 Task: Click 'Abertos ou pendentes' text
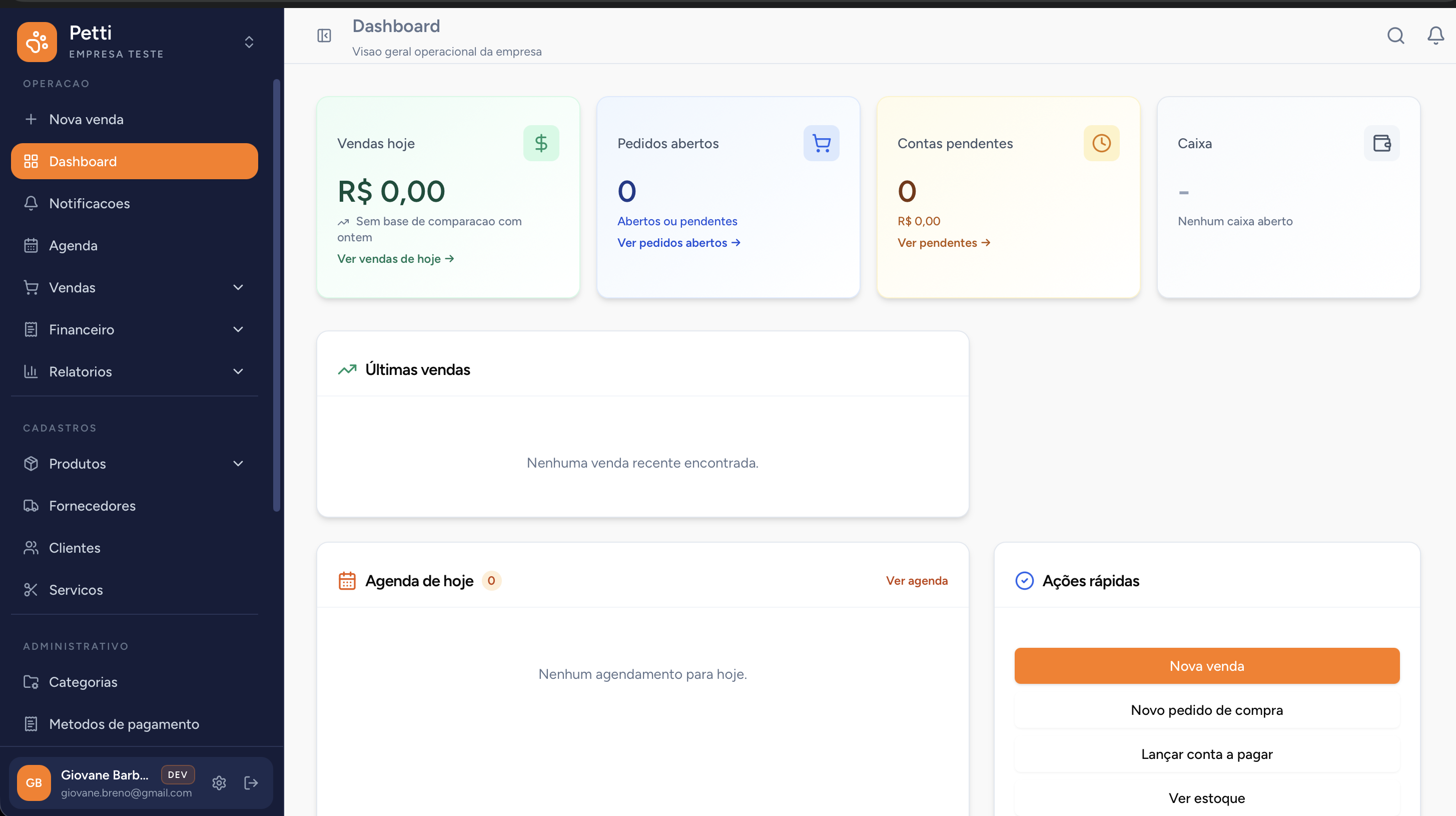(677, 221)
